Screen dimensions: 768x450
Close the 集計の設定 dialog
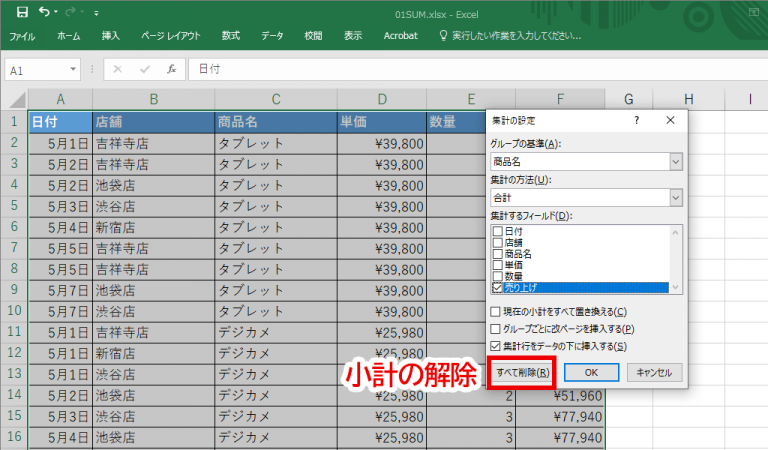(x=671, y=120)
